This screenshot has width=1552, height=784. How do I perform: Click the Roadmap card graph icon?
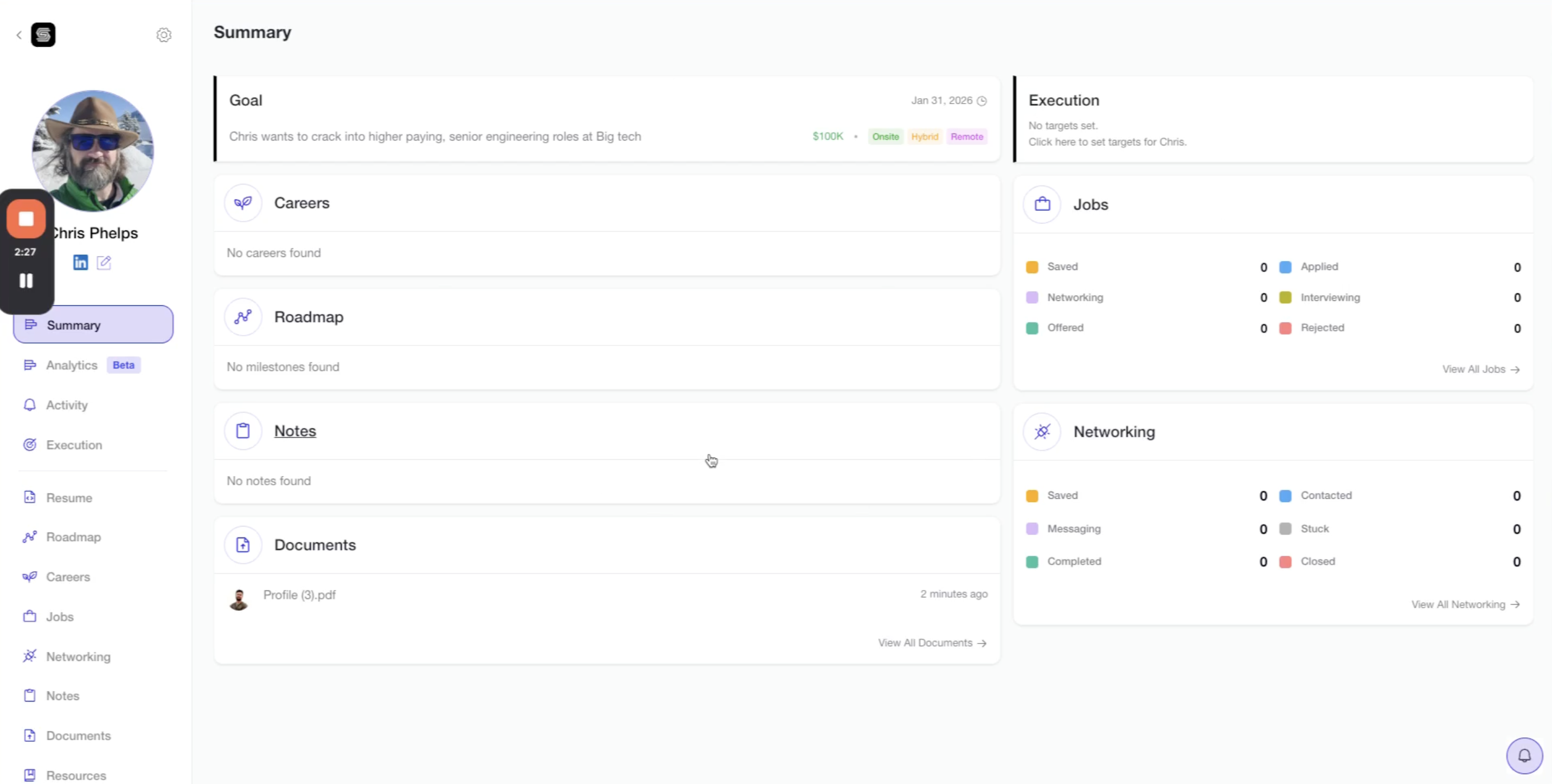click(243, 317)
